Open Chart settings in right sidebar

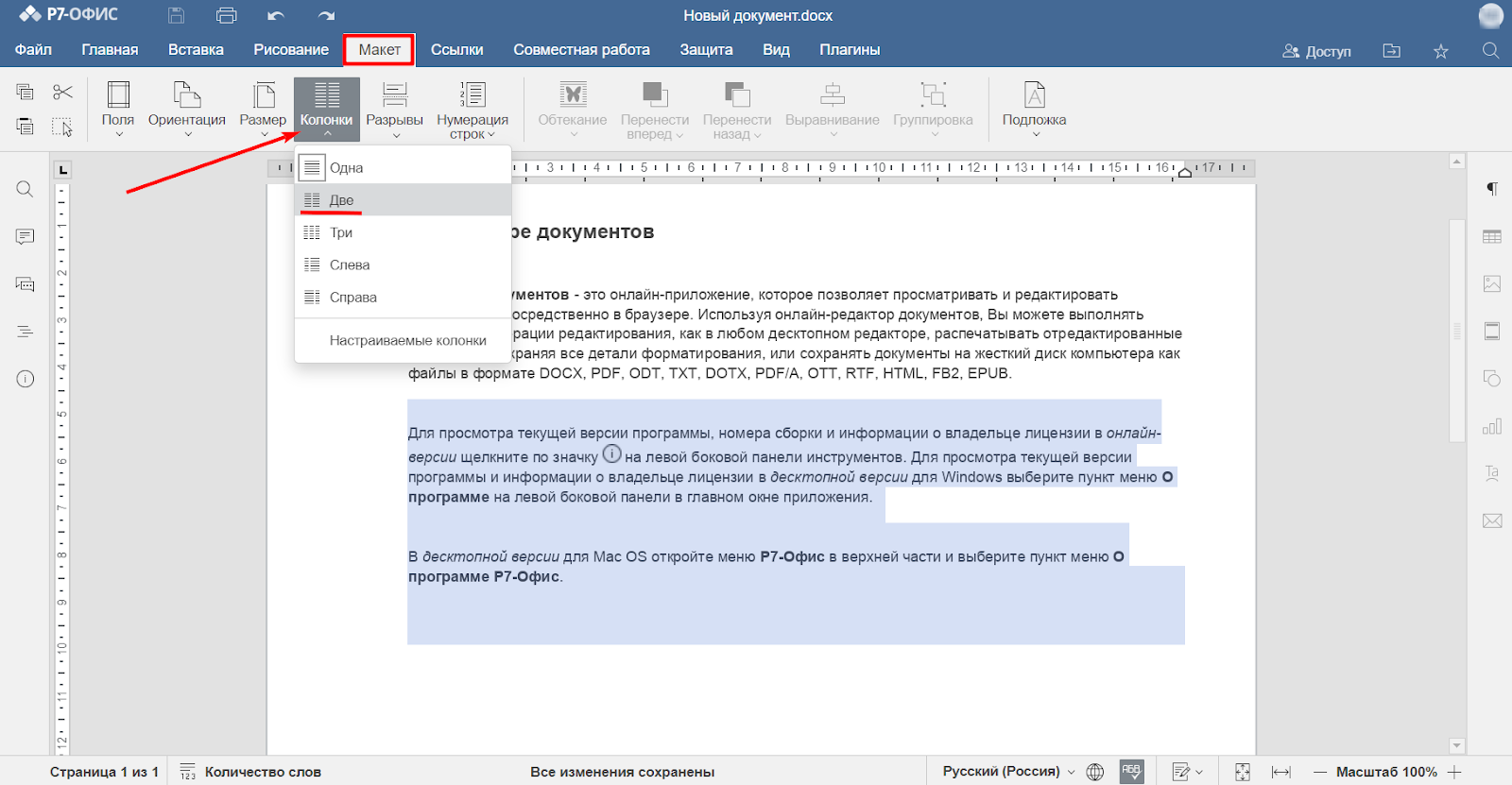click(x=1492, y=426)
